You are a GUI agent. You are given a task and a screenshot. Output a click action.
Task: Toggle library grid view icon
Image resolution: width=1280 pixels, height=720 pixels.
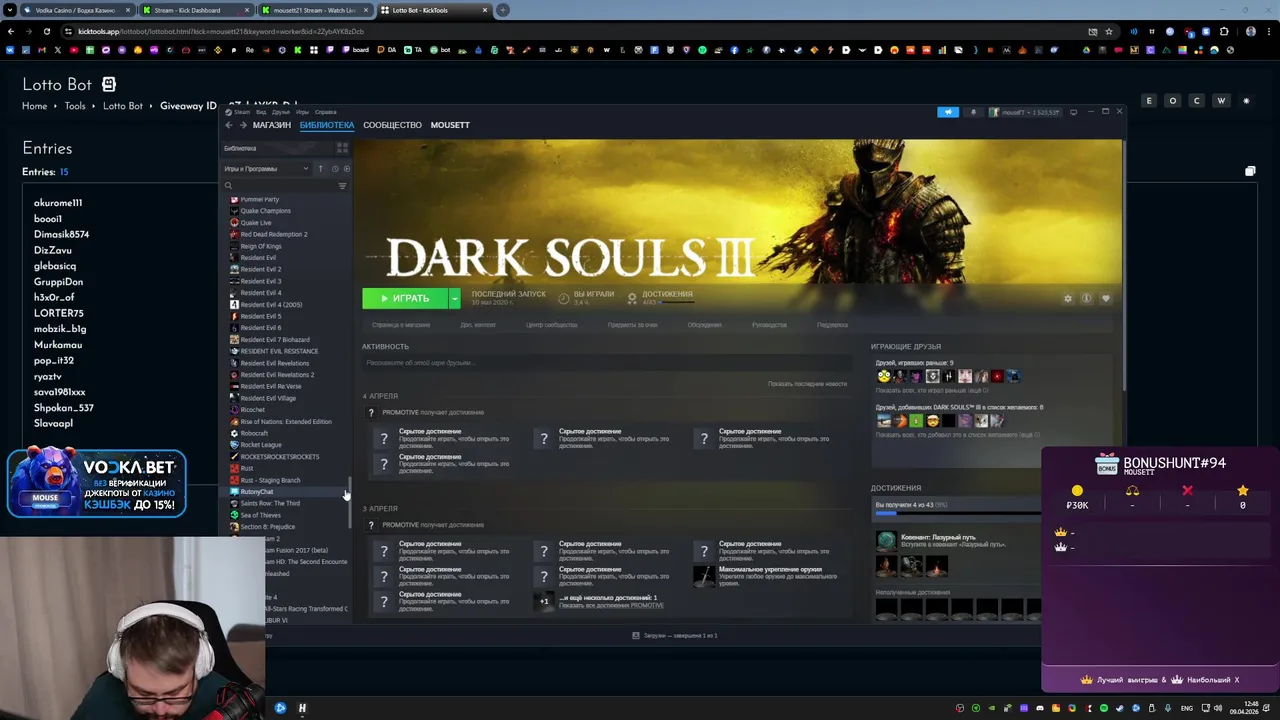(342, 148)
